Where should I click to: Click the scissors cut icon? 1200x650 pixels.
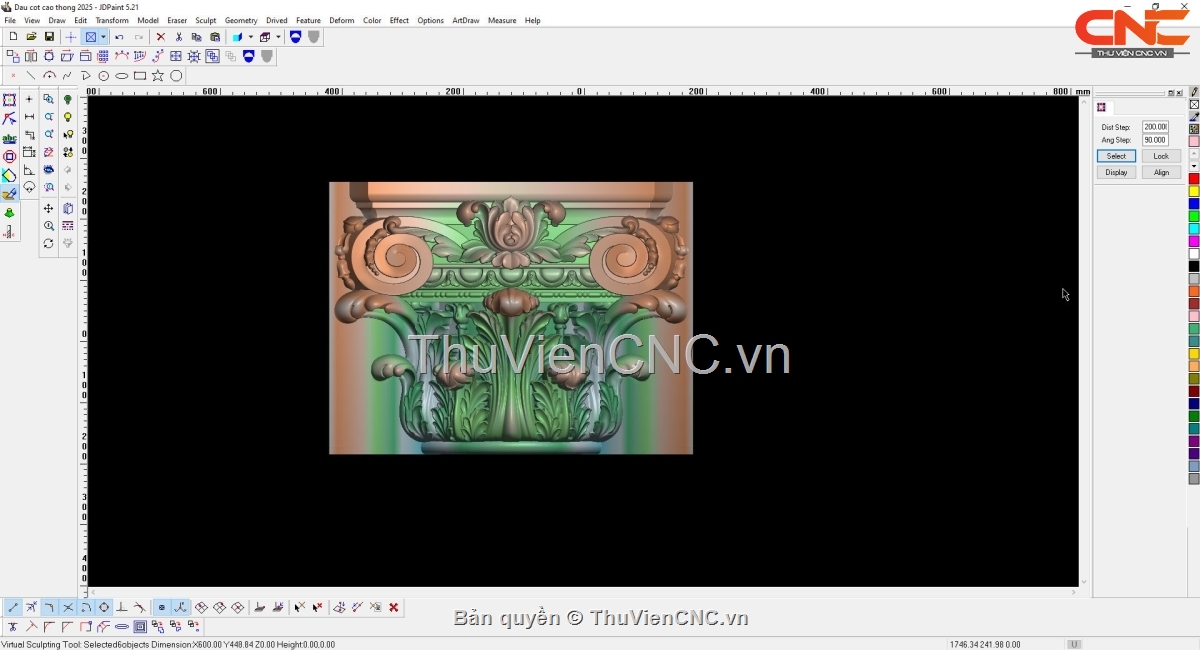(x=179, y=37)
